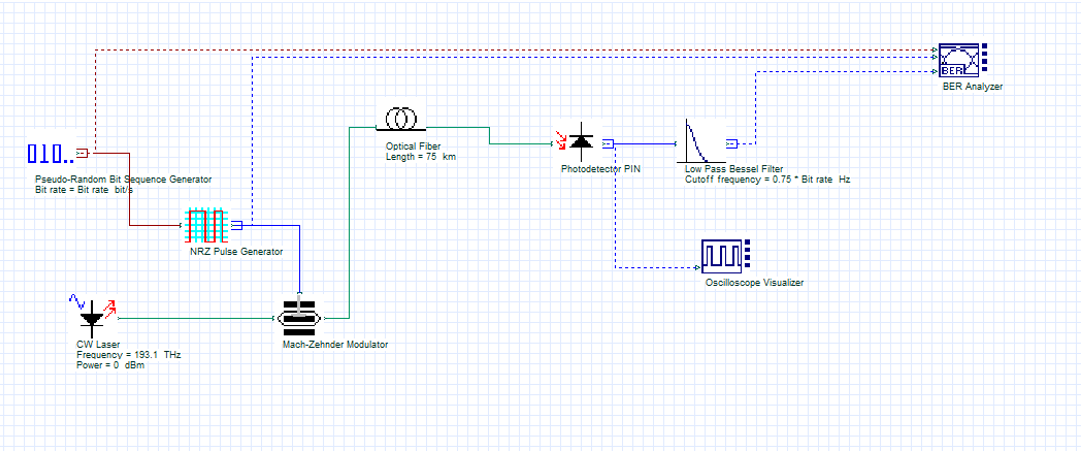Select the Pseudo-Random Bit Sequence Generator icon

[x=49, y=154]
